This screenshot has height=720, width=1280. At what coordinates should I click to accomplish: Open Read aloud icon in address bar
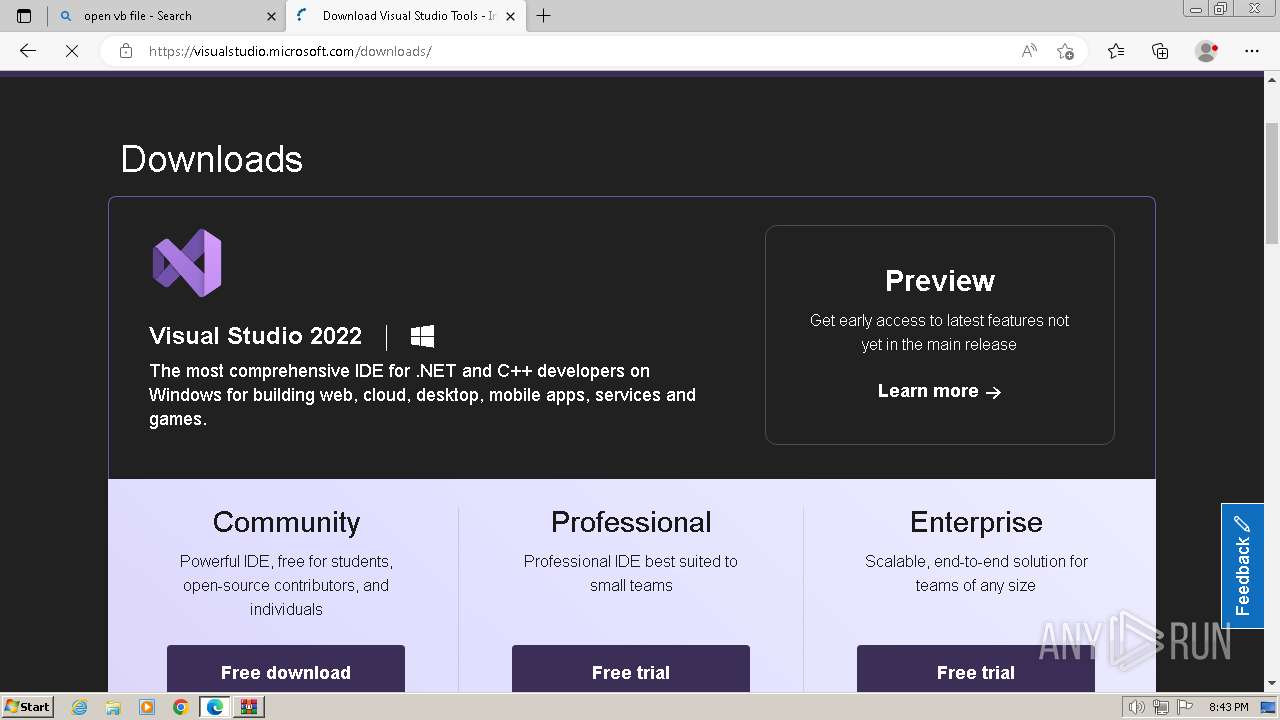(x=1029, y=51)
